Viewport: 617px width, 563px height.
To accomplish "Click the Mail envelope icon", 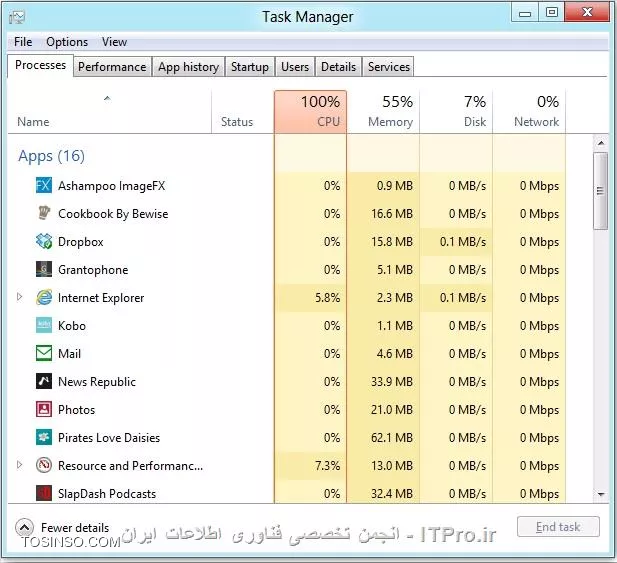I will [44, 353].
